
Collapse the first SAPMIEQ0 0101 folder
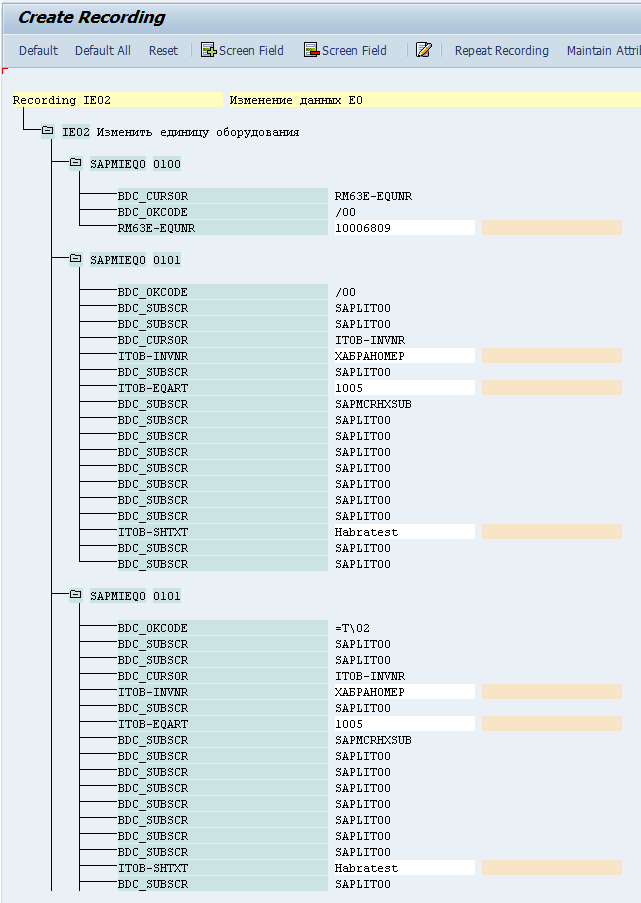76,260
